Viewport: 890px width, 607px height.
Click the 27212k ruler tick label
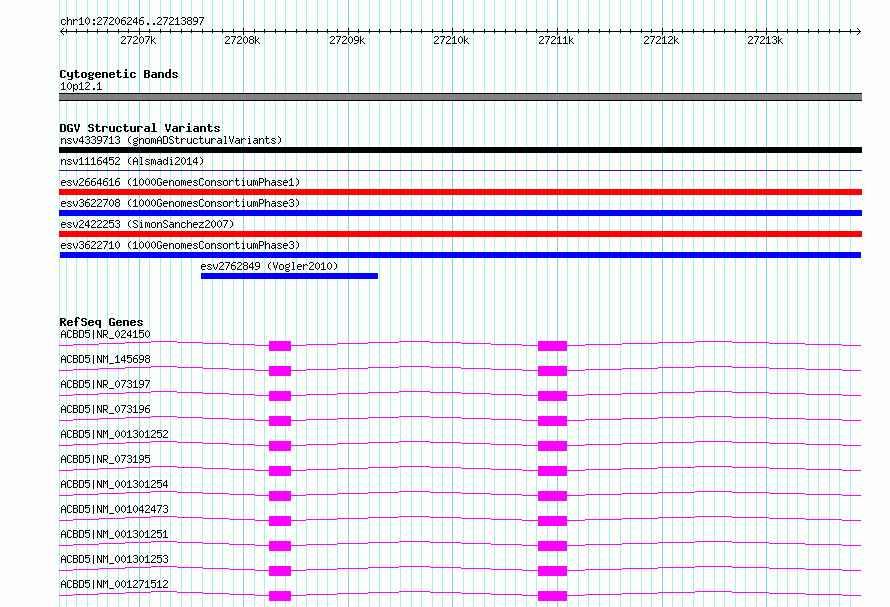point(661,40)
